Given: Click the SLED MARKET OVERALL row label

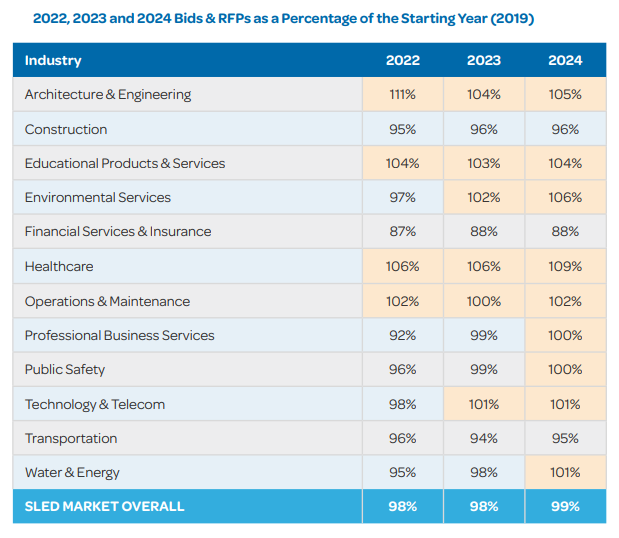Looking at the screenshot, I should (x=105, y=506).
